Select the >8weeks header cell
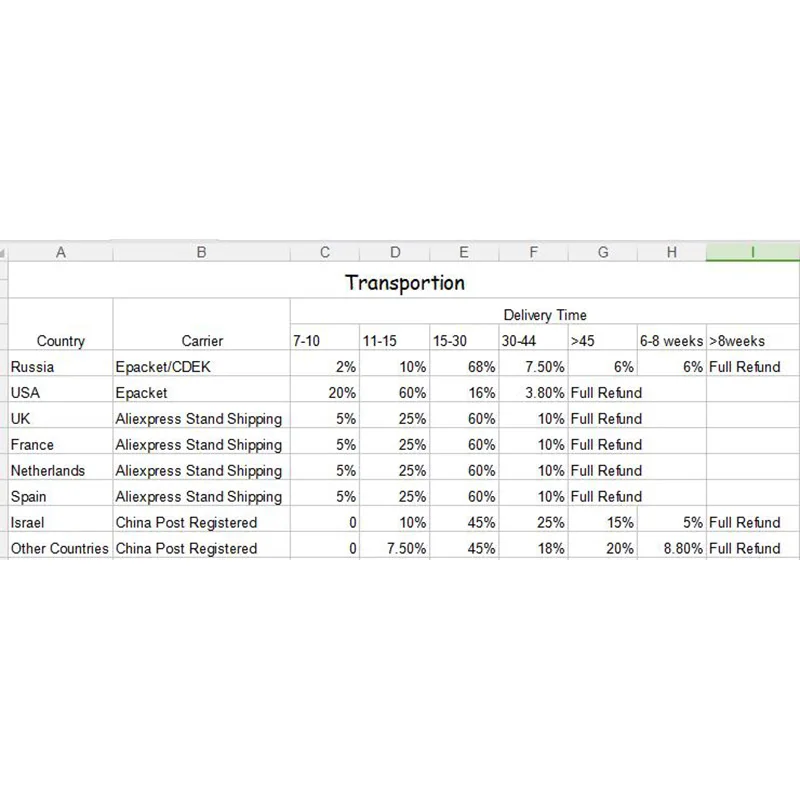 [753, 341]
